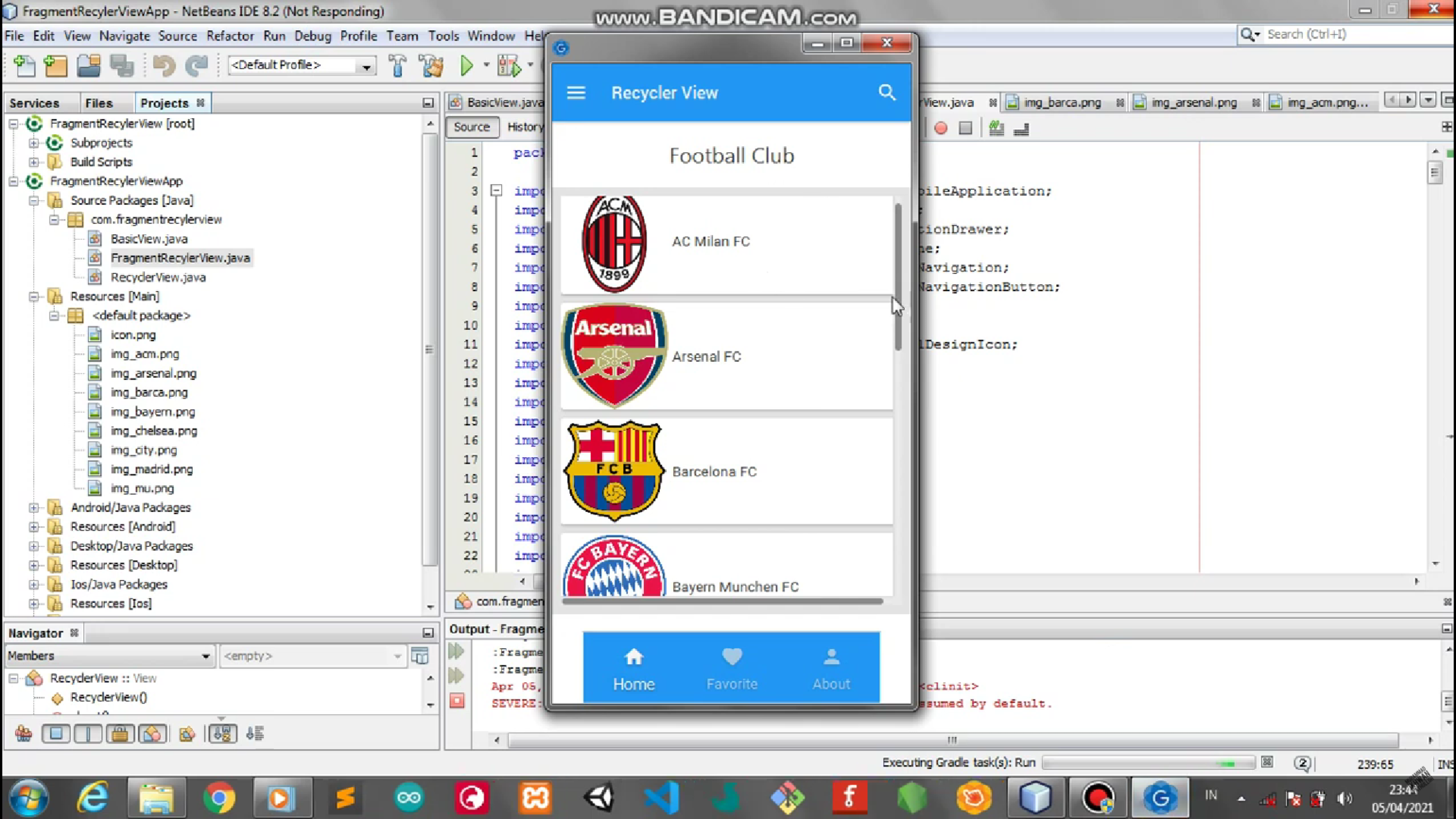Select FragmentRecylerView.java in project tree
The image size is (1456, 819).
point(180,258)
